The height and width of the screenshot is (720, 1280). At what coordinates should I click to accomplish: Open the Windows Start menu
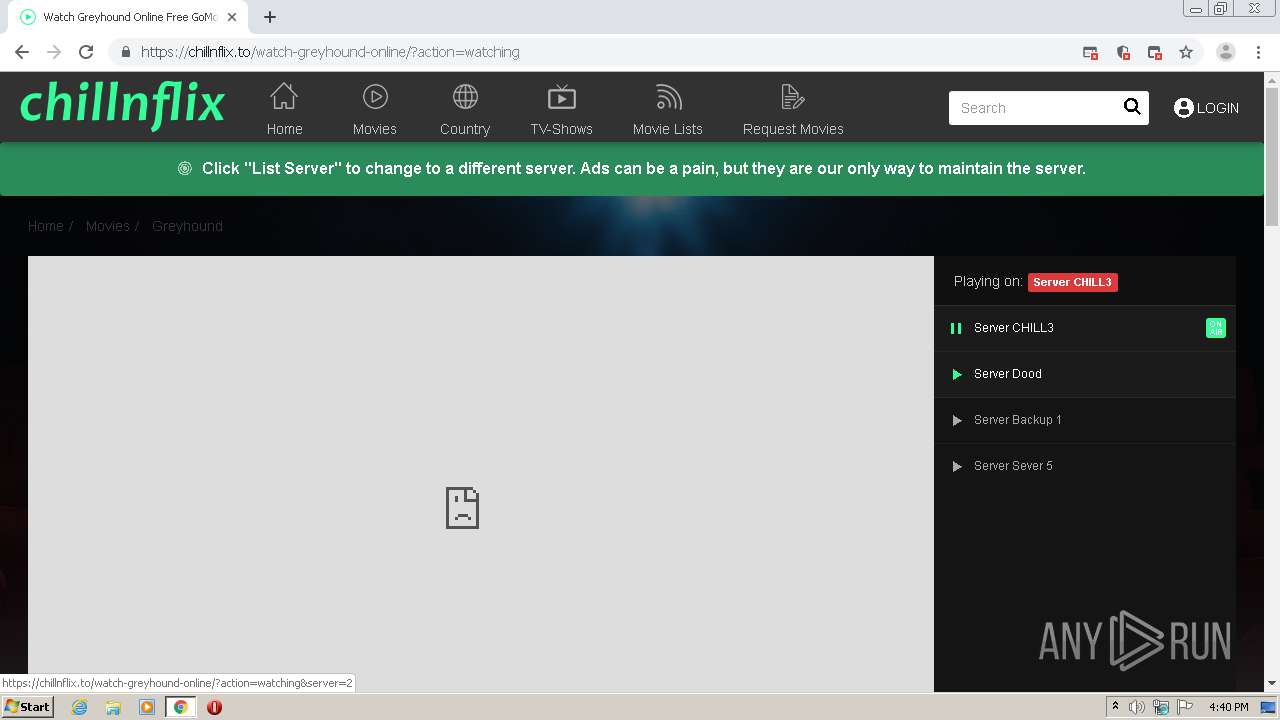coord(27,706)
